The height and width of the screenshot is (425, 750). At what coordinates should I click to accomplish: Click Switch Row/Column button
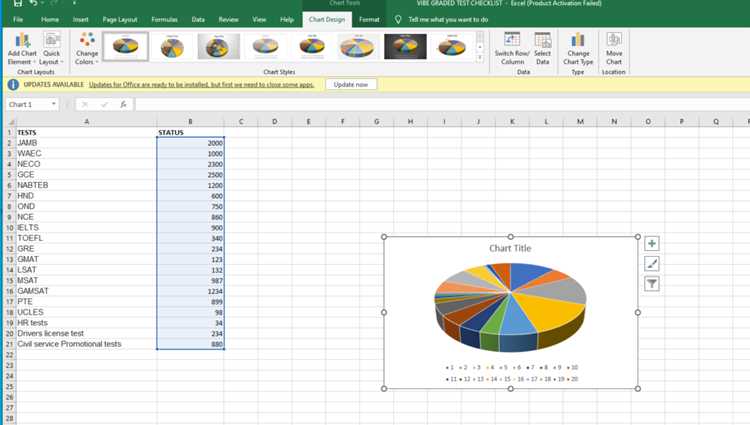click(x=512, y=49)
